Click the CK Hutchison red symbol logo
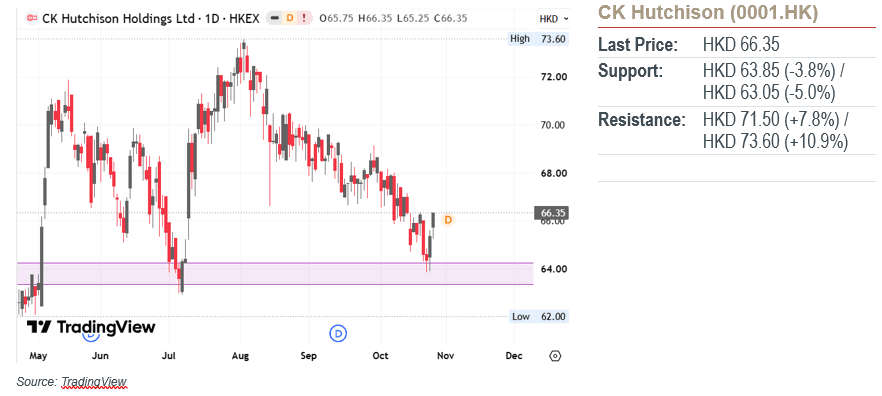Viewport: 882px width, 396px height. point(32,19)
